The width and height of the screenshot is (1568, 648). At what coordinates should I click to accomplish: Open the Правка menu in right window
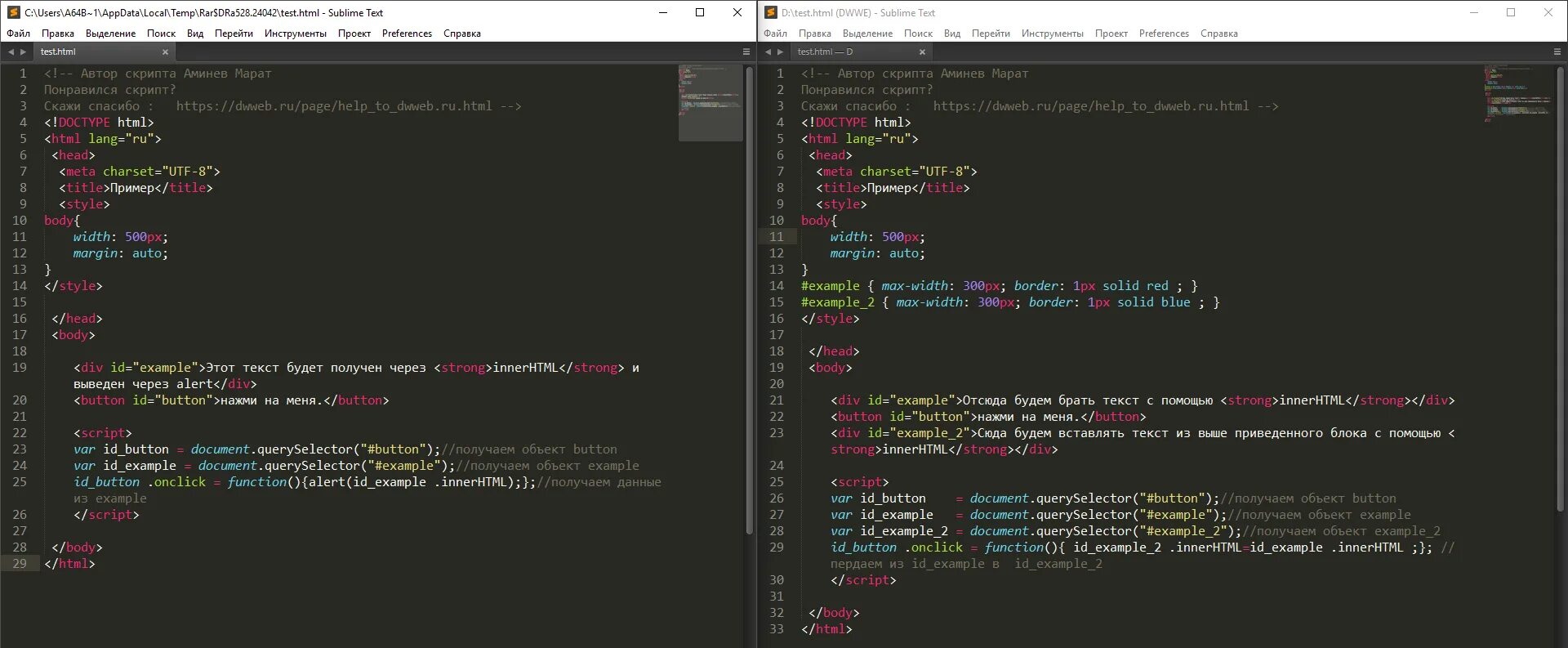pyautogui.click(x=815, y=34)
